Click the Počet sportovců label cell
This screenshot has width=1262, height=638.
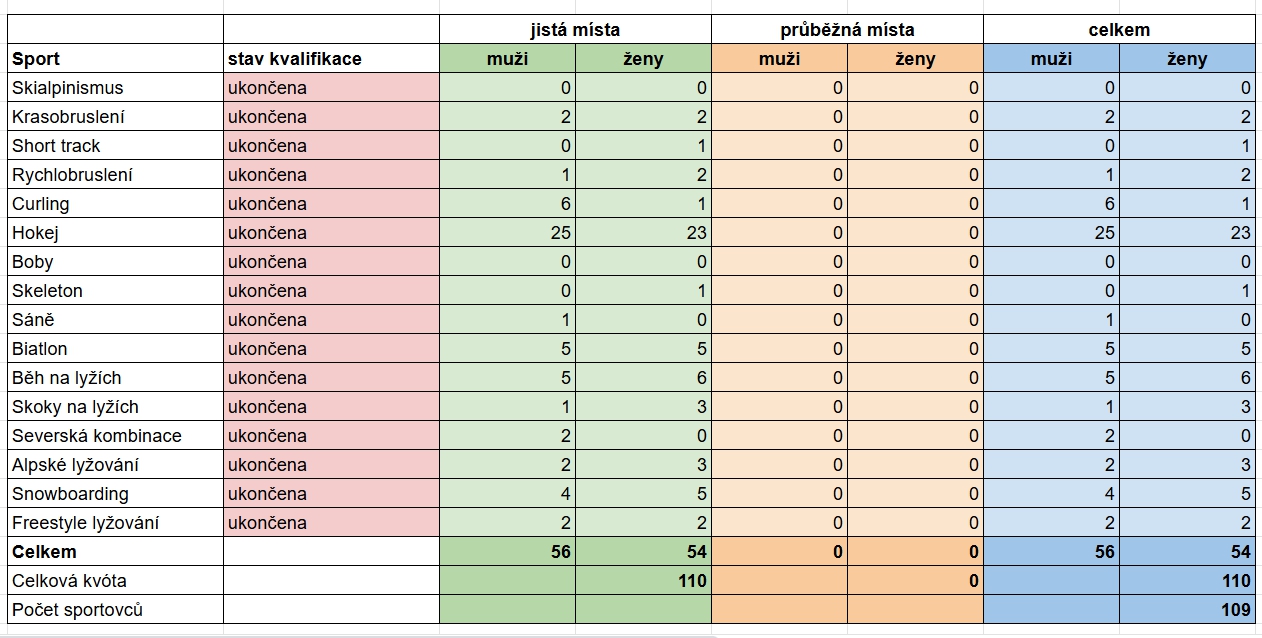click(x=115, y=610)
